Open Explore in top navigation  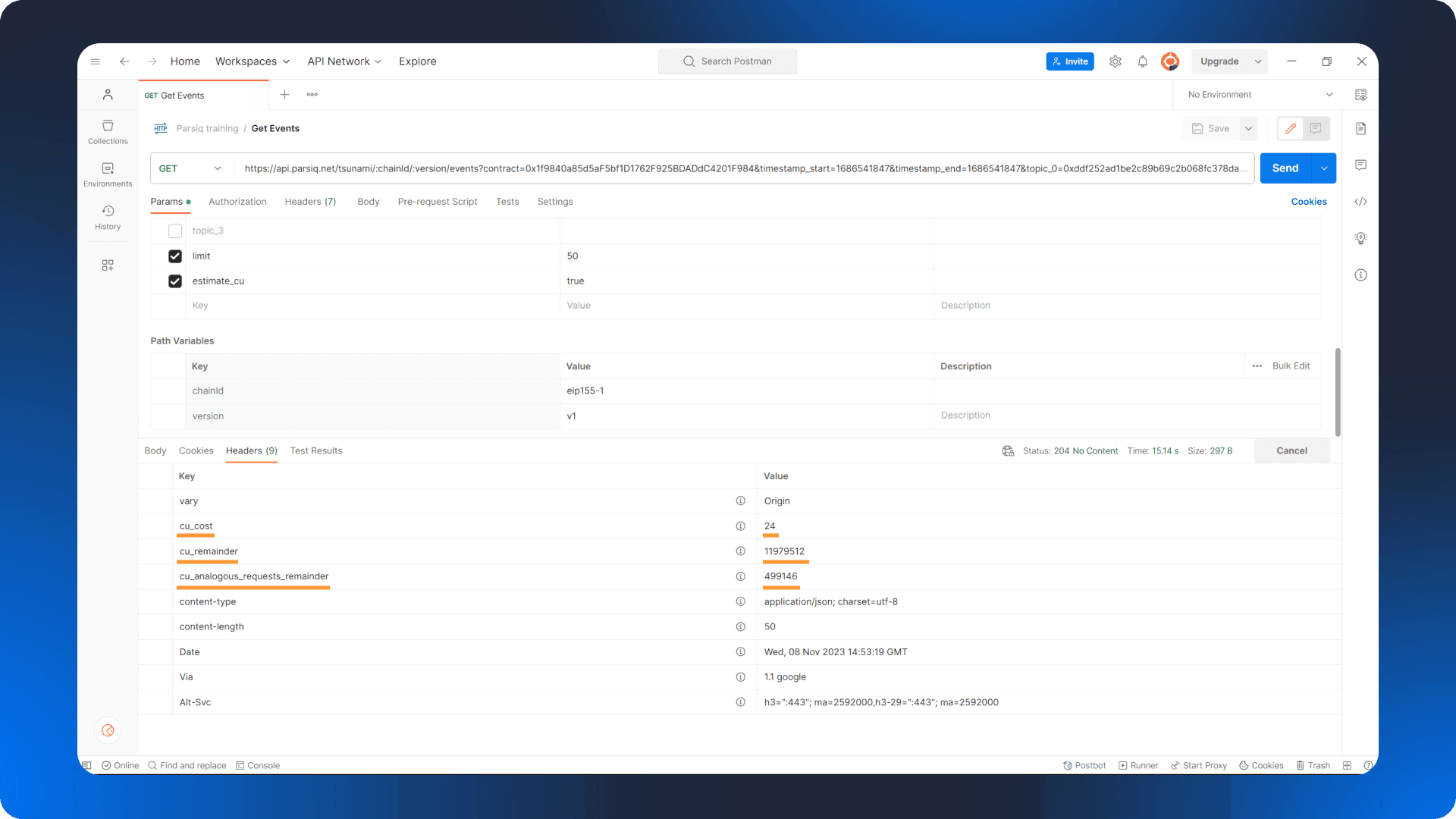click(418, 61)
